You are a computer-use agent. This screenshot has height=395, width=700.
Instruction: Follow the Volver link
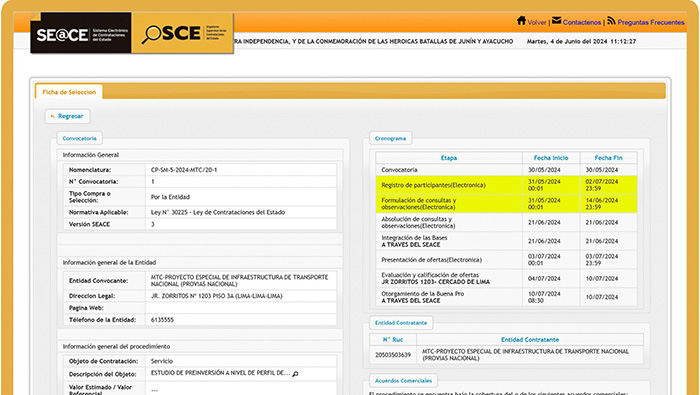(x=537, y=22)
